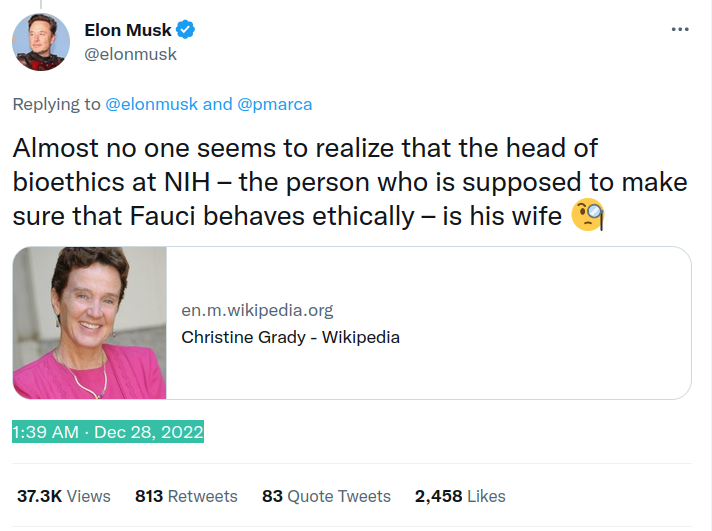Open the 2,458 Likes list
This screenshot has height=531, width=712.
pyautogui.click(x=460, y=496)
